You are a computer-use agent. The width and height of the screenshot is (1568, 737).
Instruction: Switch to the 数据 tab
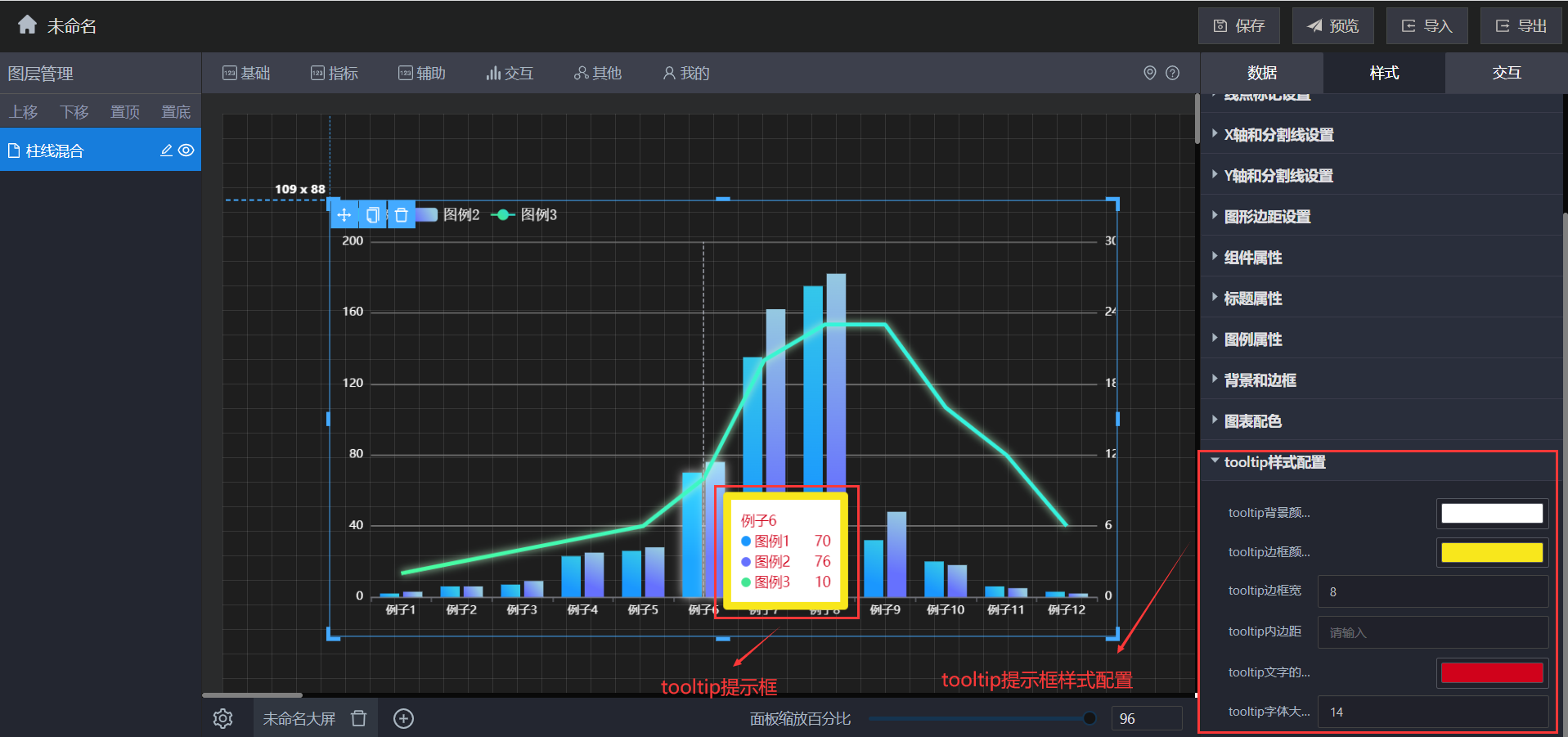[1260, 73]
